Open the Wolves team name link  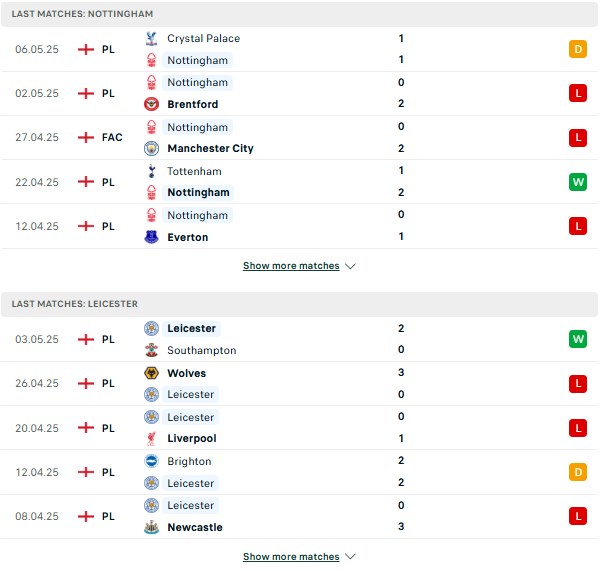coord(187,373)
